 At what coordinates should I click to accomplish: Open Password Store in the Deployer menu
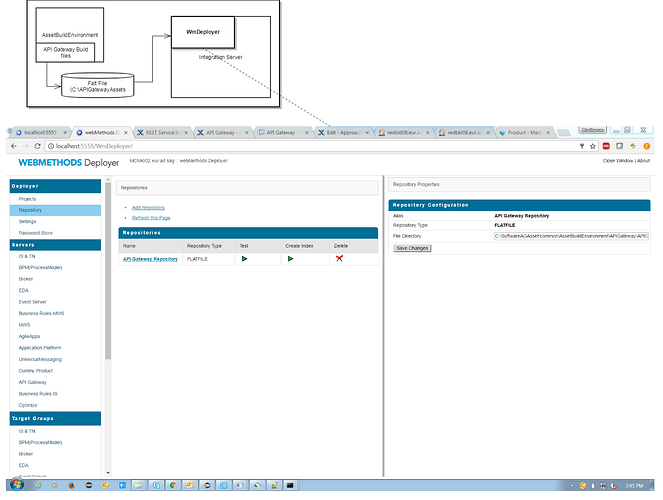(x=36, y=233)
